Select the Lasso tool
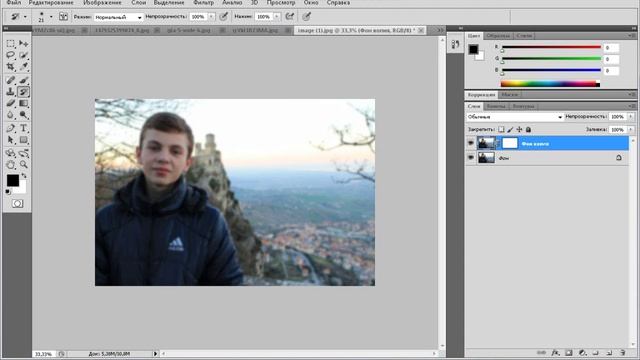 [11, 55]
